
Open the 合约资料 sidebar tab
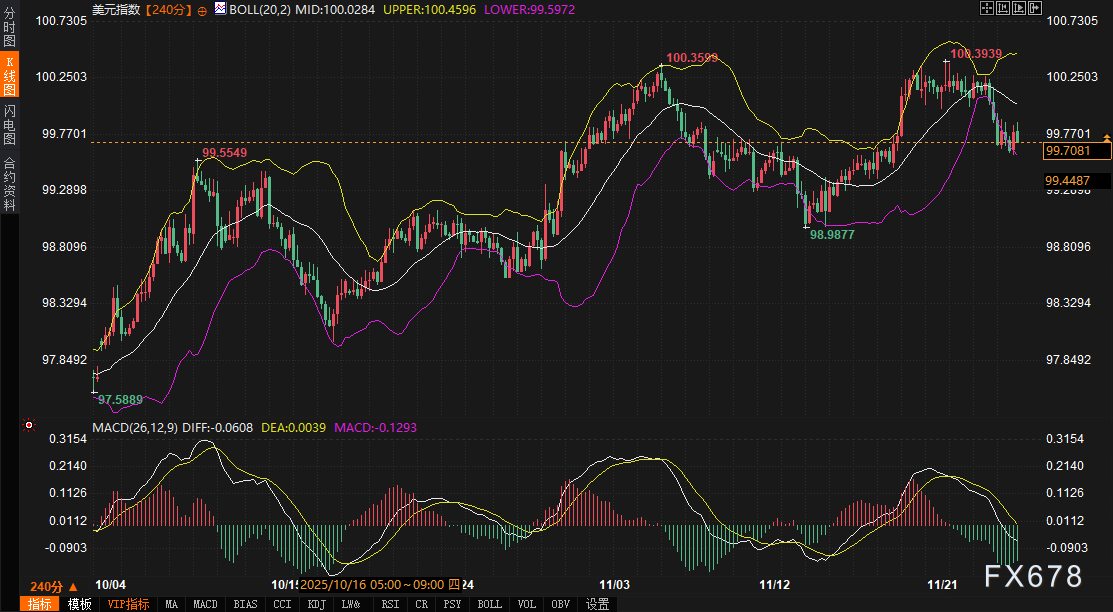[9, 182]
